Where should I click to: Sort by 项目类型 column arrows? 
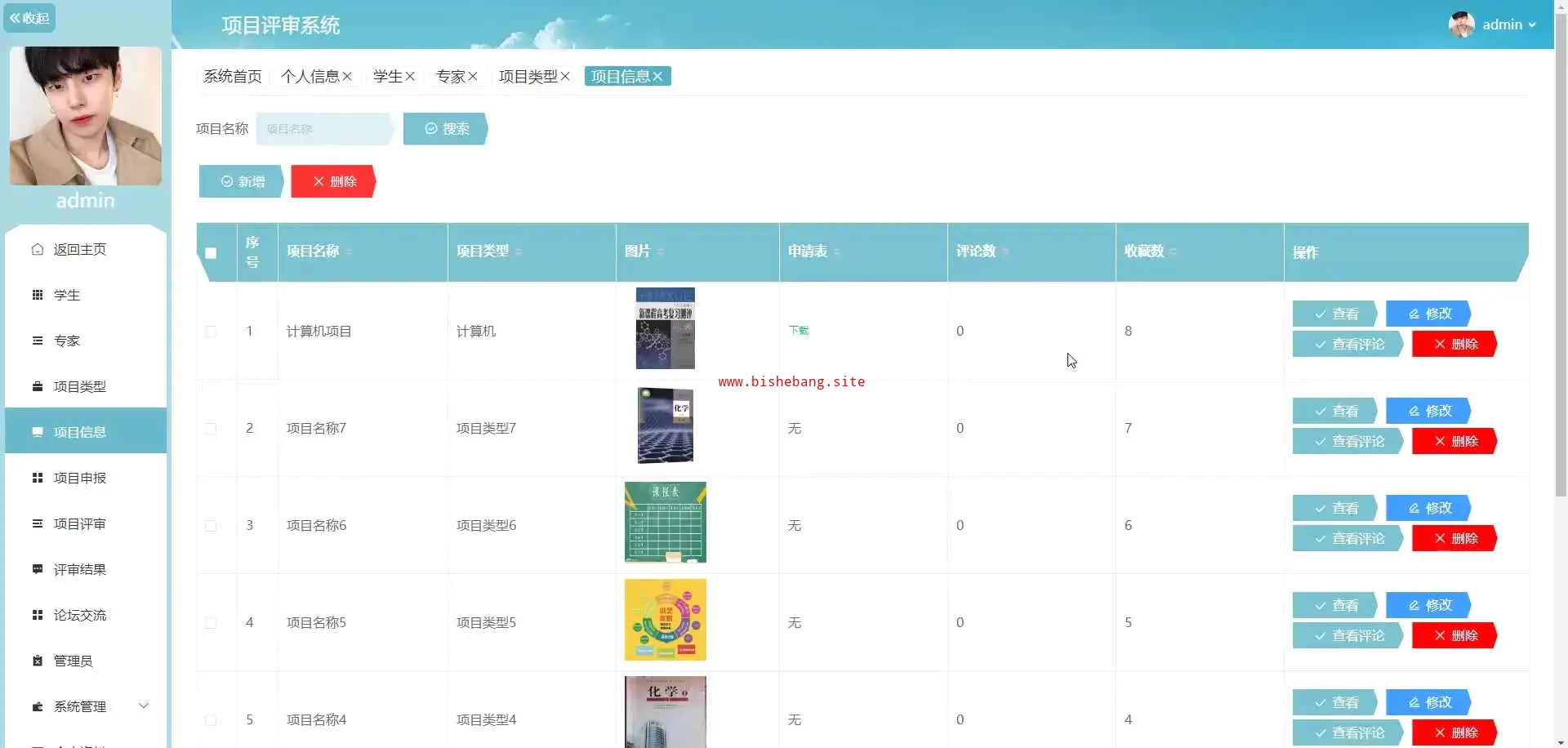click(519, 252)
